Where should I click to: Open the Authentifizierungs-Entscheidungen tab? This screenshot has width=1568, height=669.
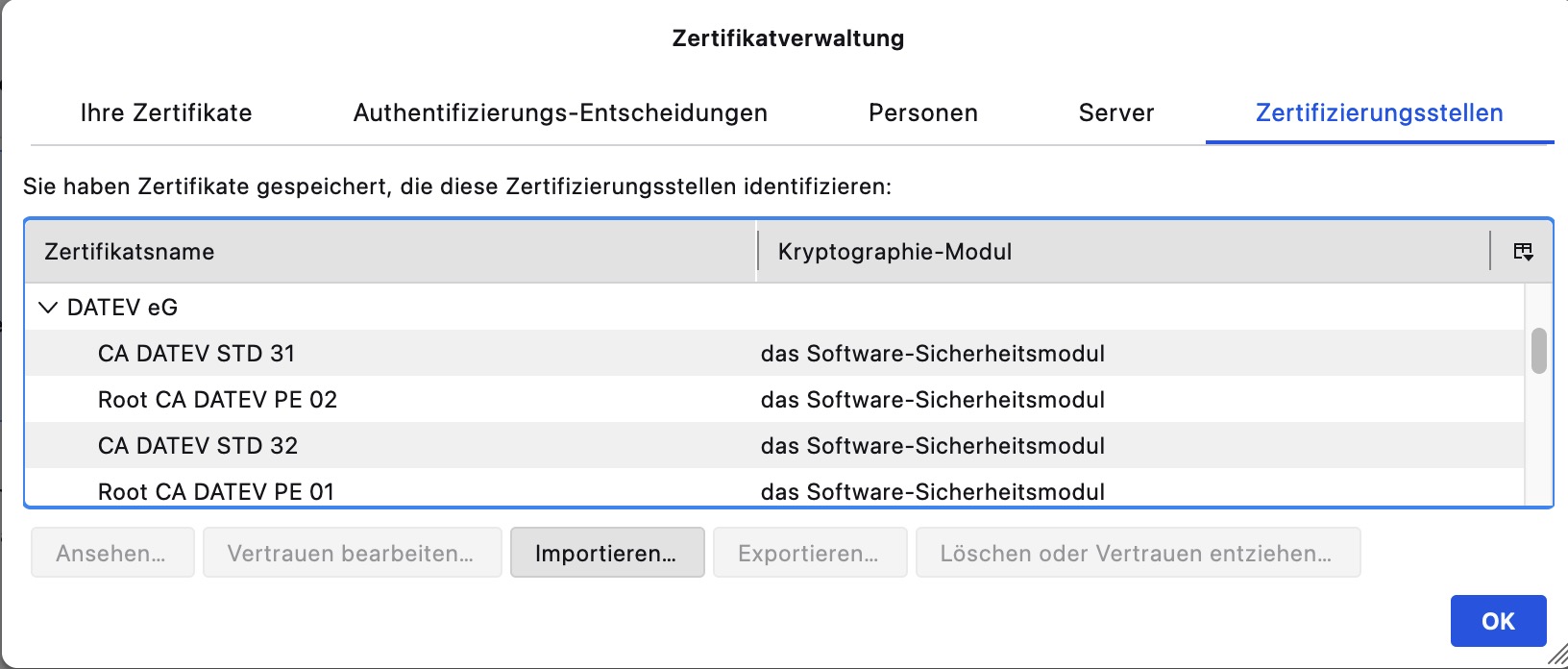pos(560,113)
